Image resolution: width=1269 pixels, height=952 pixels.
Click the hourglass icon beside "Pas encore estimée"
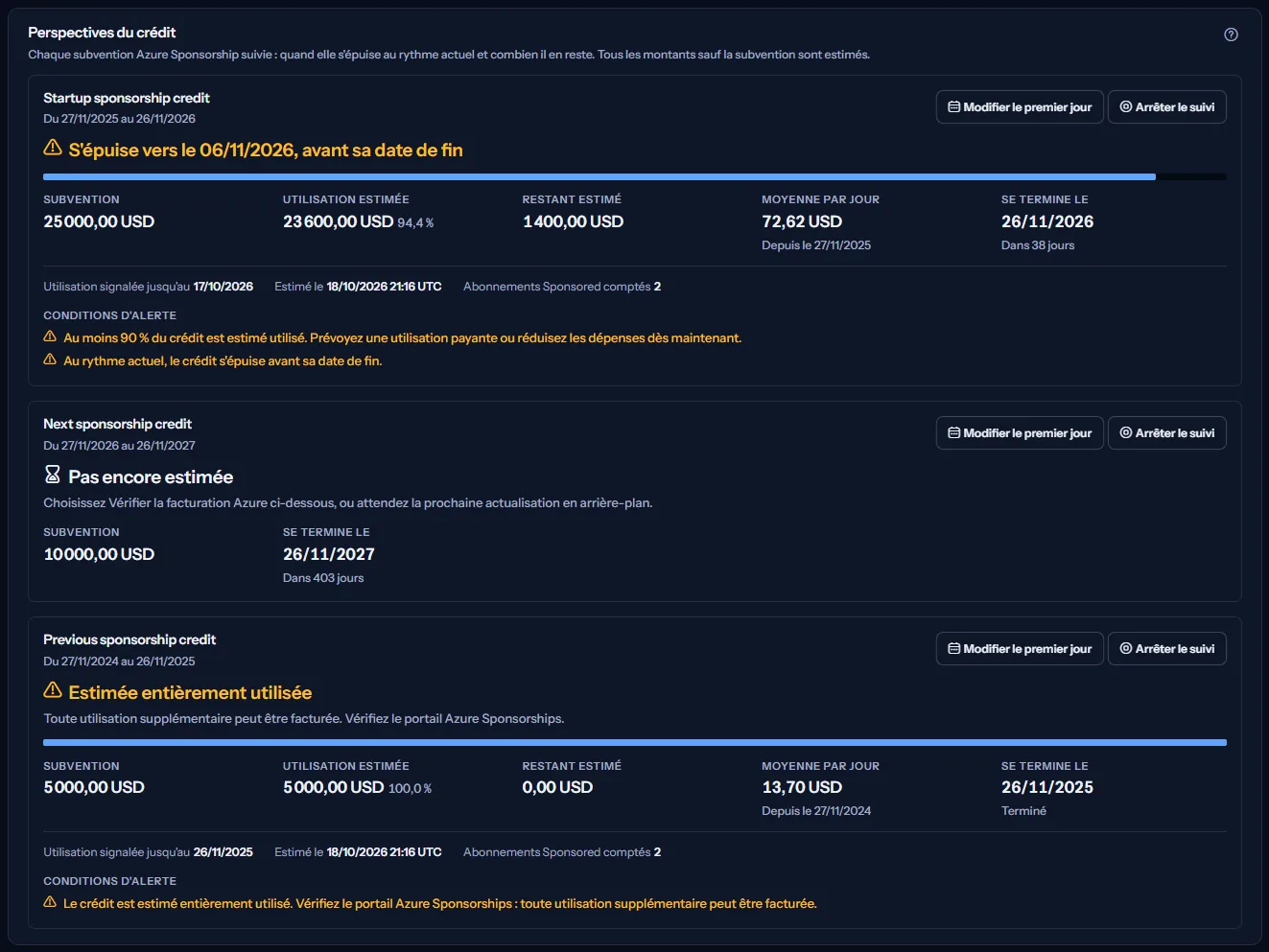click(x=53, y=475)
